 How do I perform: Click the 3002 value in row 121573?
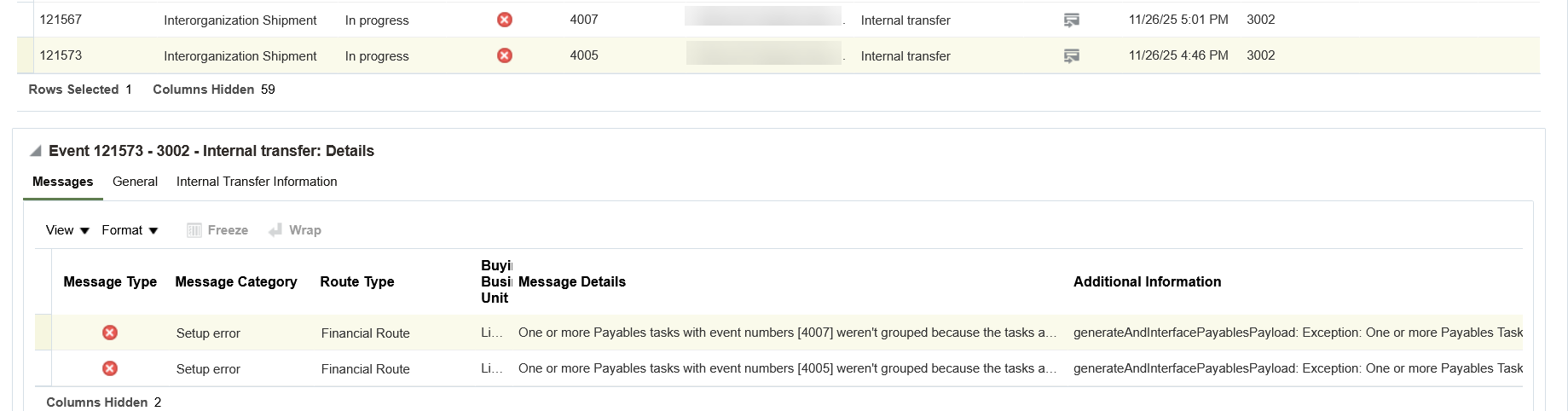(x=1261, y=55)
